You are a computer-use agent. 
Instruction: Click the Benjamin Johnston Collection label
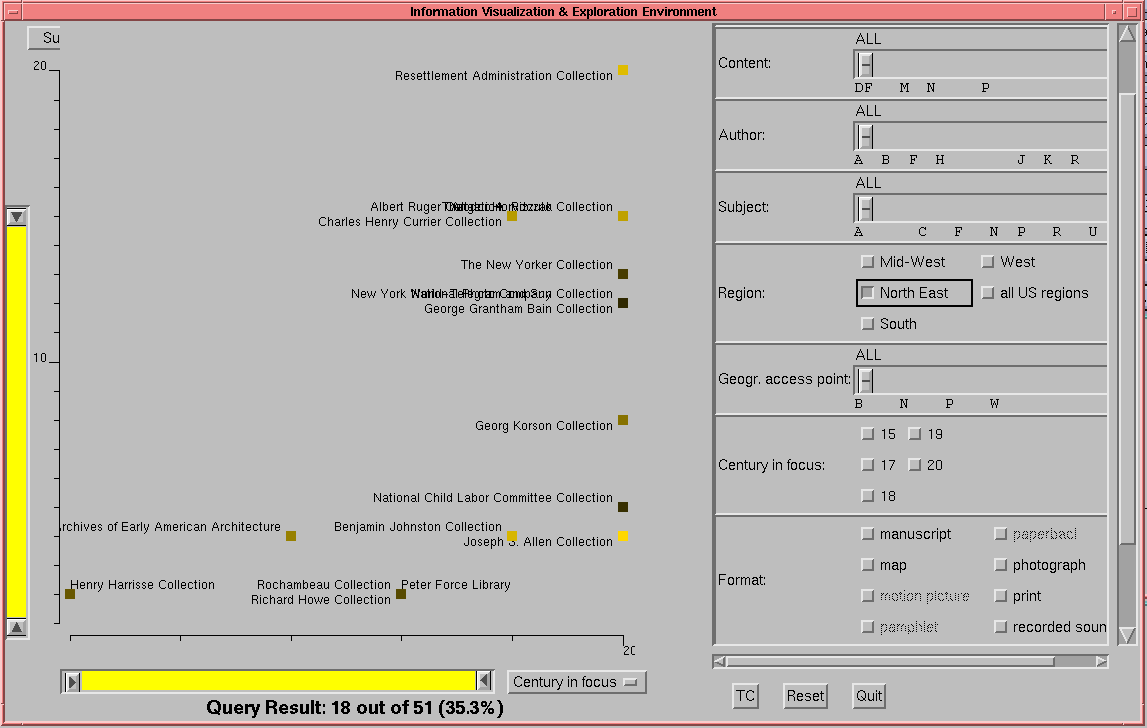coord(418,527)
